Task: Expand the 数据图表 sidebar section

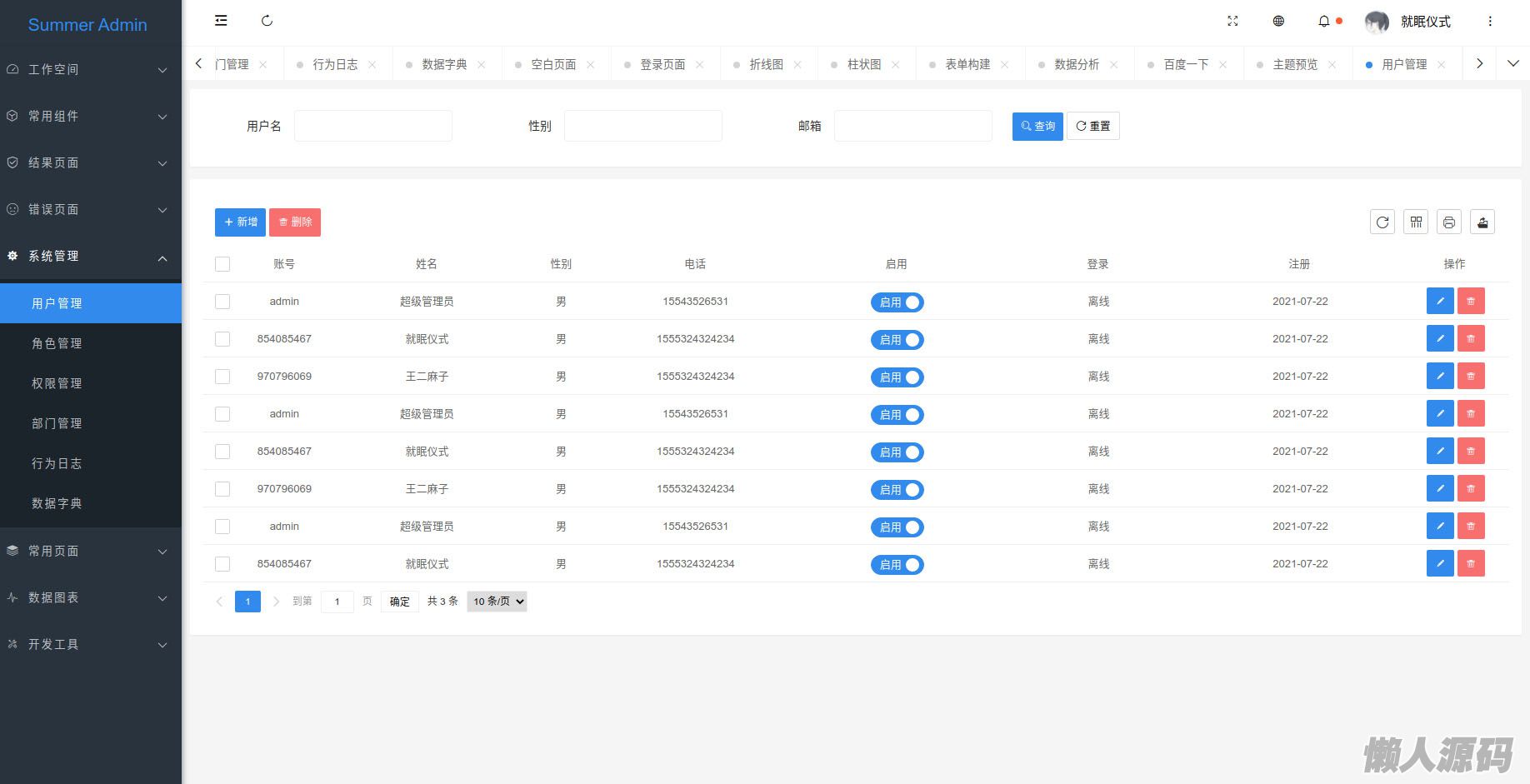Action: point(91,598)
